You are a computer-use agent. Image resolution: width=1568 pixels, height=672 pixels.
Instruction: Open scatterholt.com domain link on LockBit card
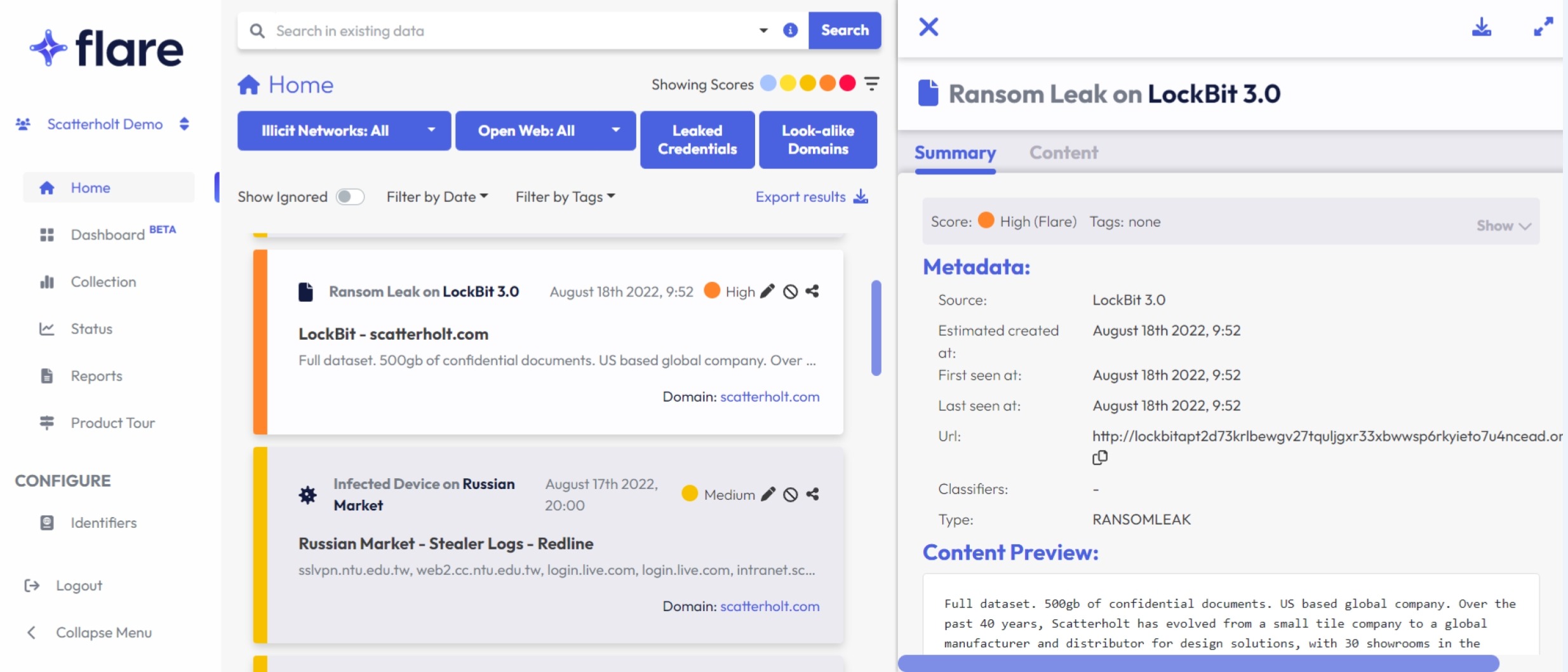coord(770,396)
